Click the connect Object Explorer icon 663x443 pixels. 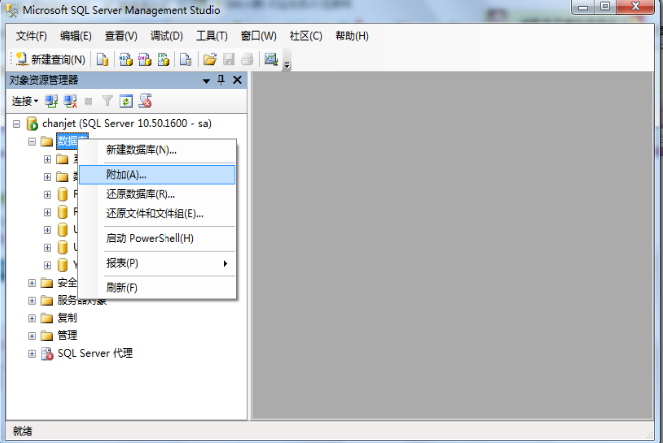point(51,101)
